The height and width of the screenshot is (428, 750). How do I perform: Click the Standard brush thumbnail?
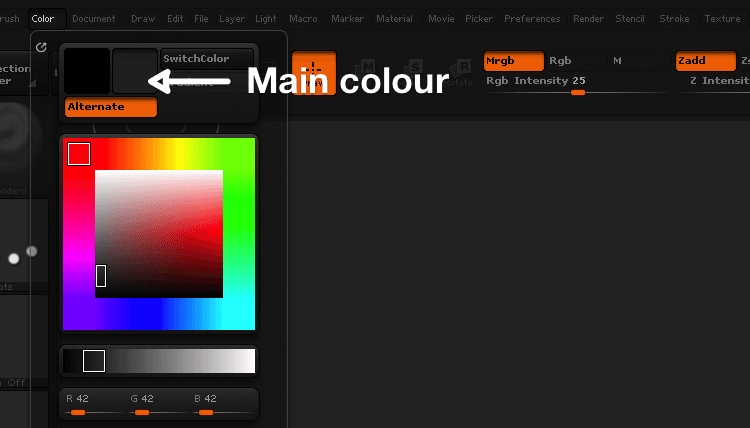pyautogui.click(x=16, y=138)
